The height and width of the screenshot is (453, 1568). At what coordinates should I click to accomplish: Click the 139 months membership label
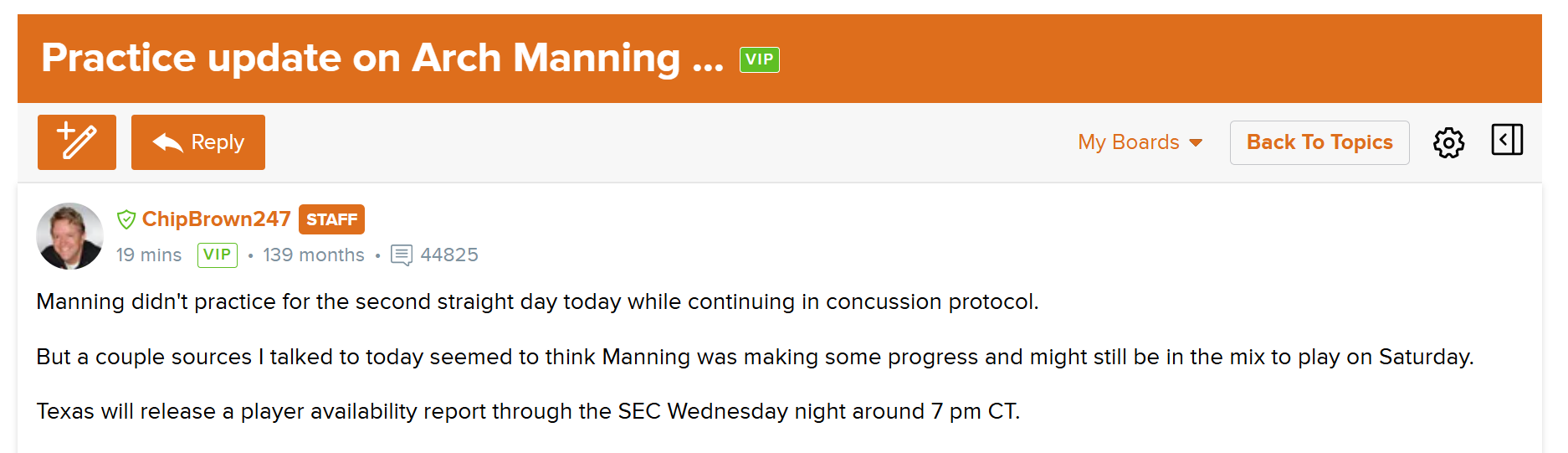314,255
